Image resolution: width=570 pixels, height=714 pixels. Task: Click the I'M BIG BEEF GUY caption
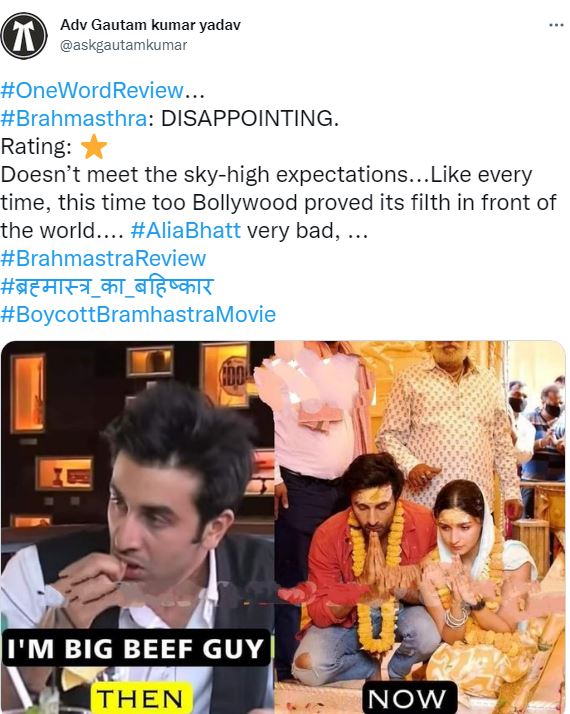click(x=136, y=648)
